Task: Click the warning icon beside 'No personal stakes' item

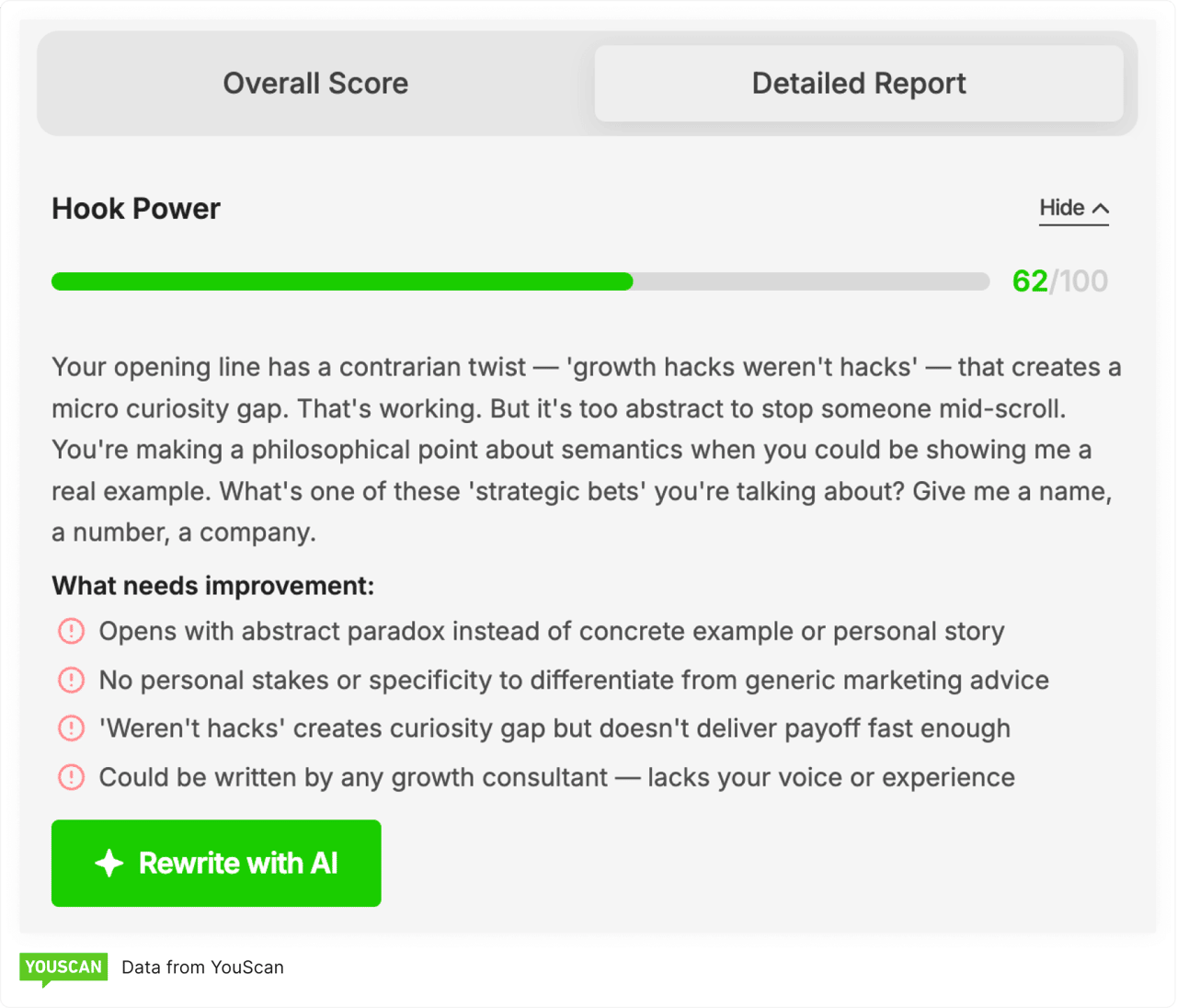Action: coord(71,681)
